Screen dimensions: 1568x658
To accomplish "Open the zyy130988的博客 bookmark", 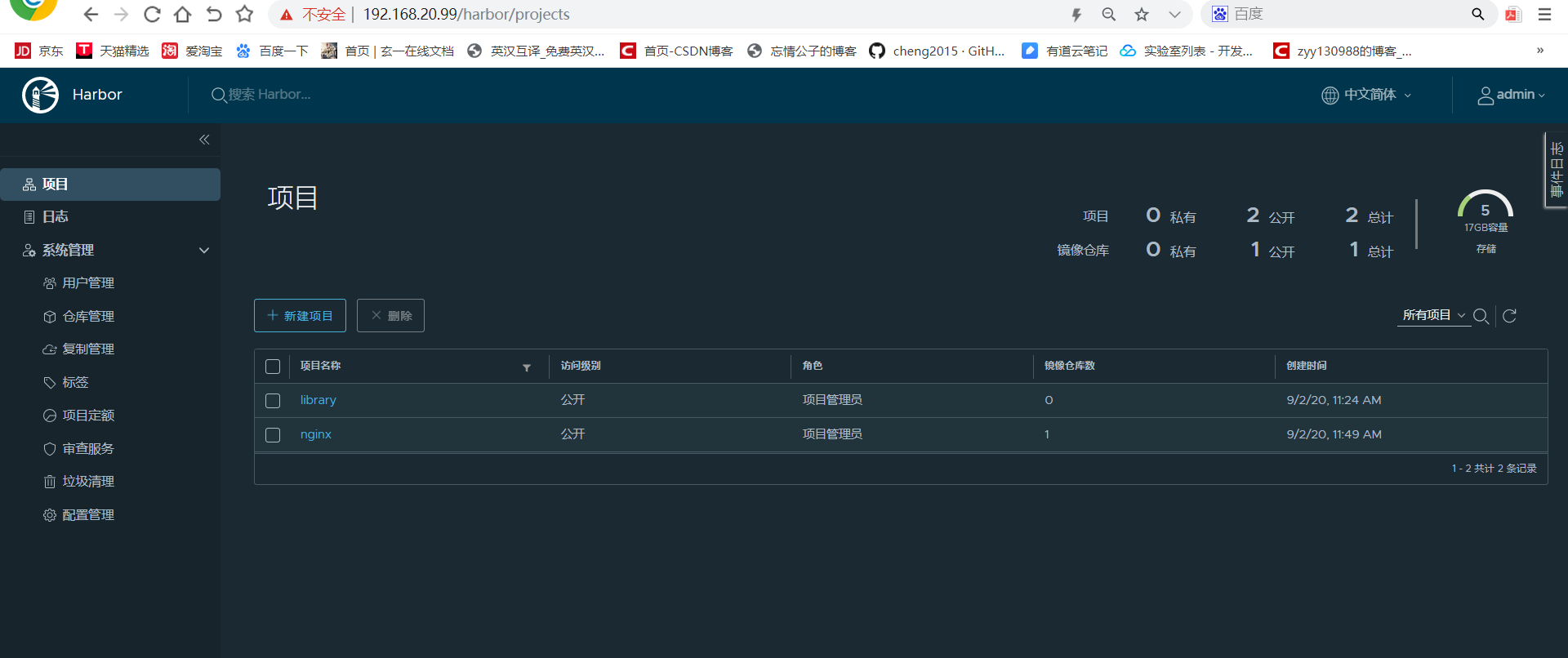I will [x=1343, y=51].
